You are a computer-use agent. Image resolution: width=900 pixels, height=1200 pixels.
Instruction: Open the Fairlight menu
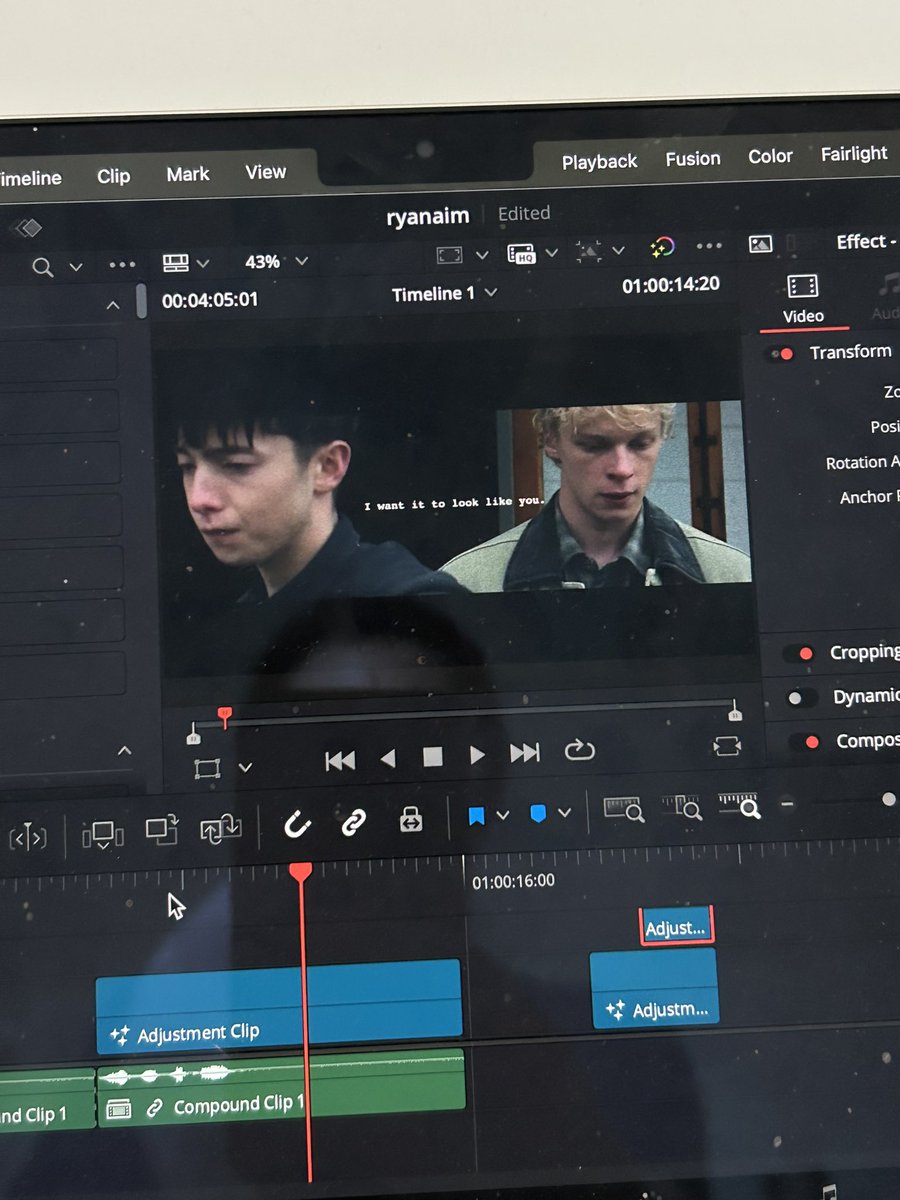click(854, 154)
